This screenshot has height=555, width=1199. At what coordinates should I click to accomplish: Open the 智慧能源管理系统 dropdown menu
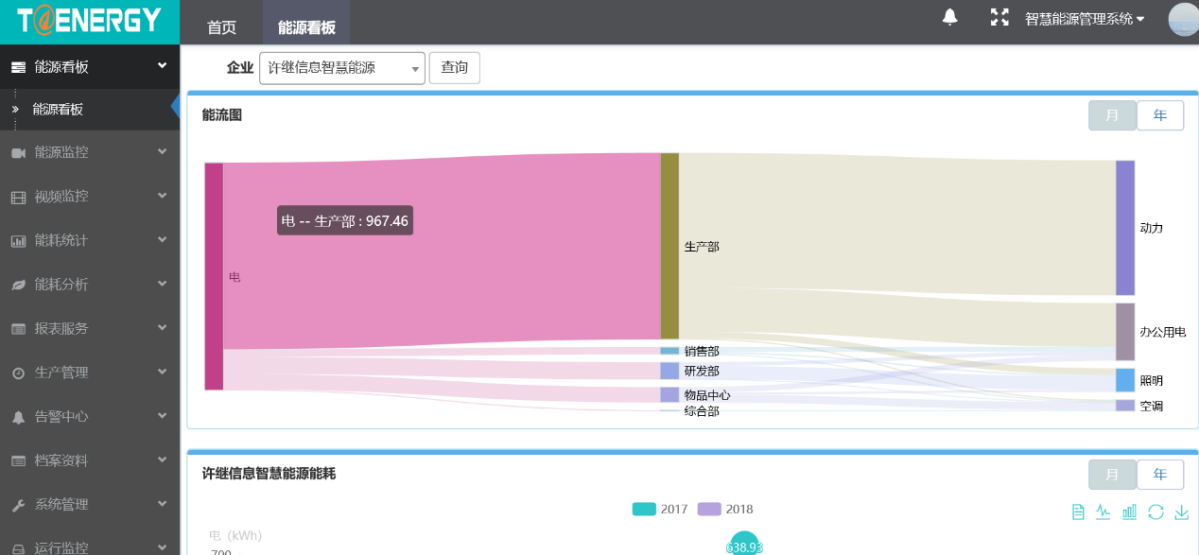(x=1084, y=19)
